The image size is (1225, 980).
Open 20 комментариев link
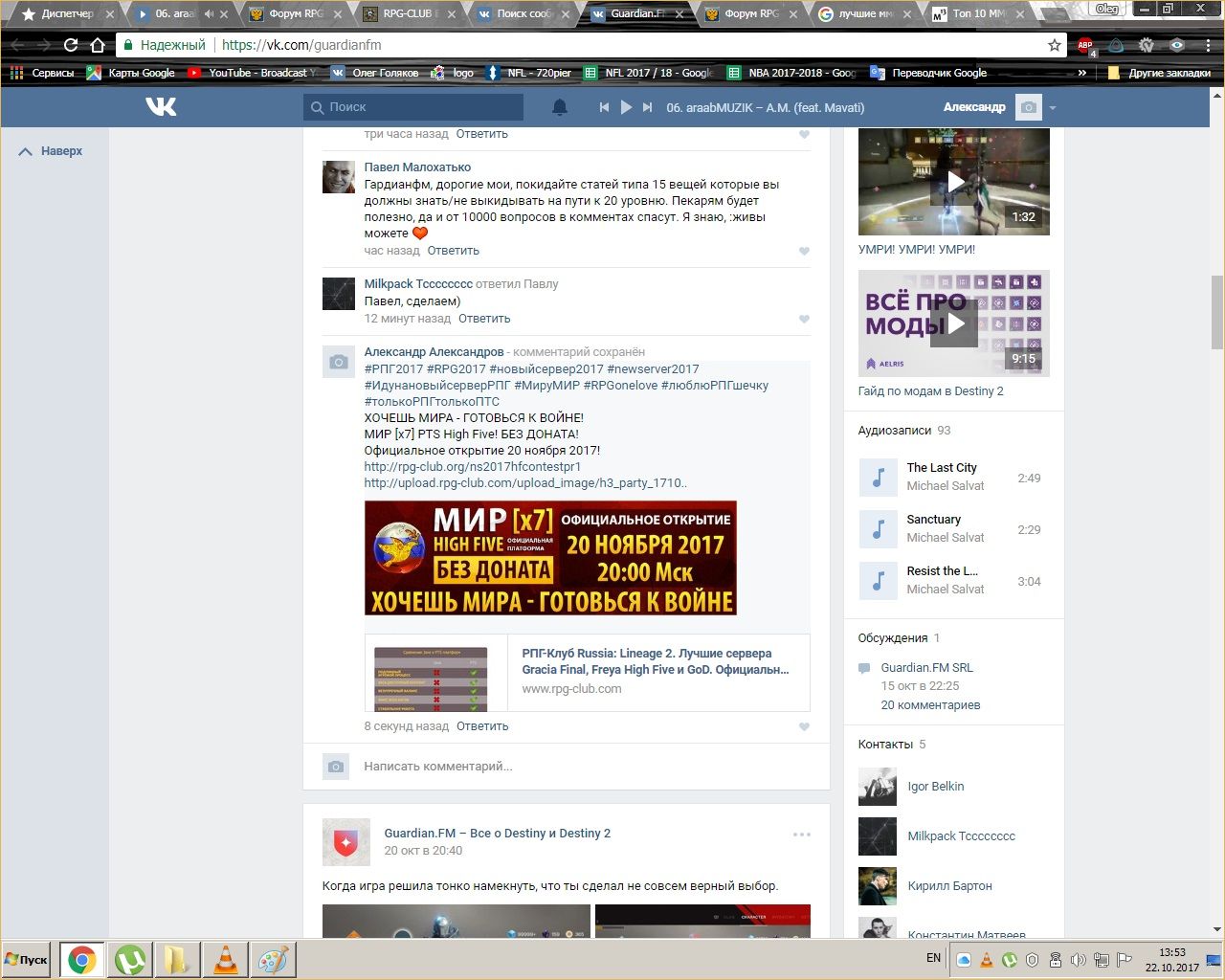pos(930,705)
